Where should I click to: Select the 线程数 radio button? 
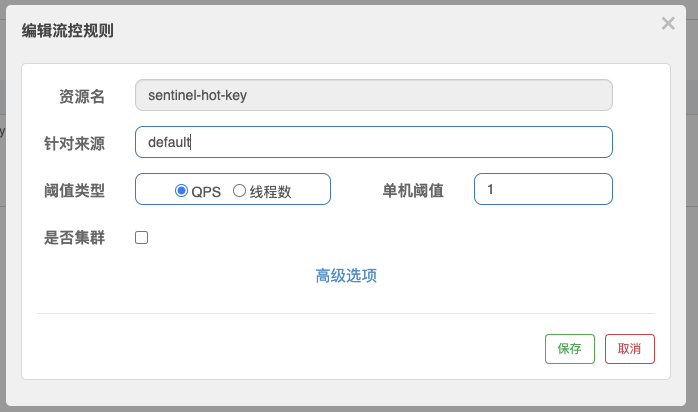pyautogui.click(x=239, y=191)
